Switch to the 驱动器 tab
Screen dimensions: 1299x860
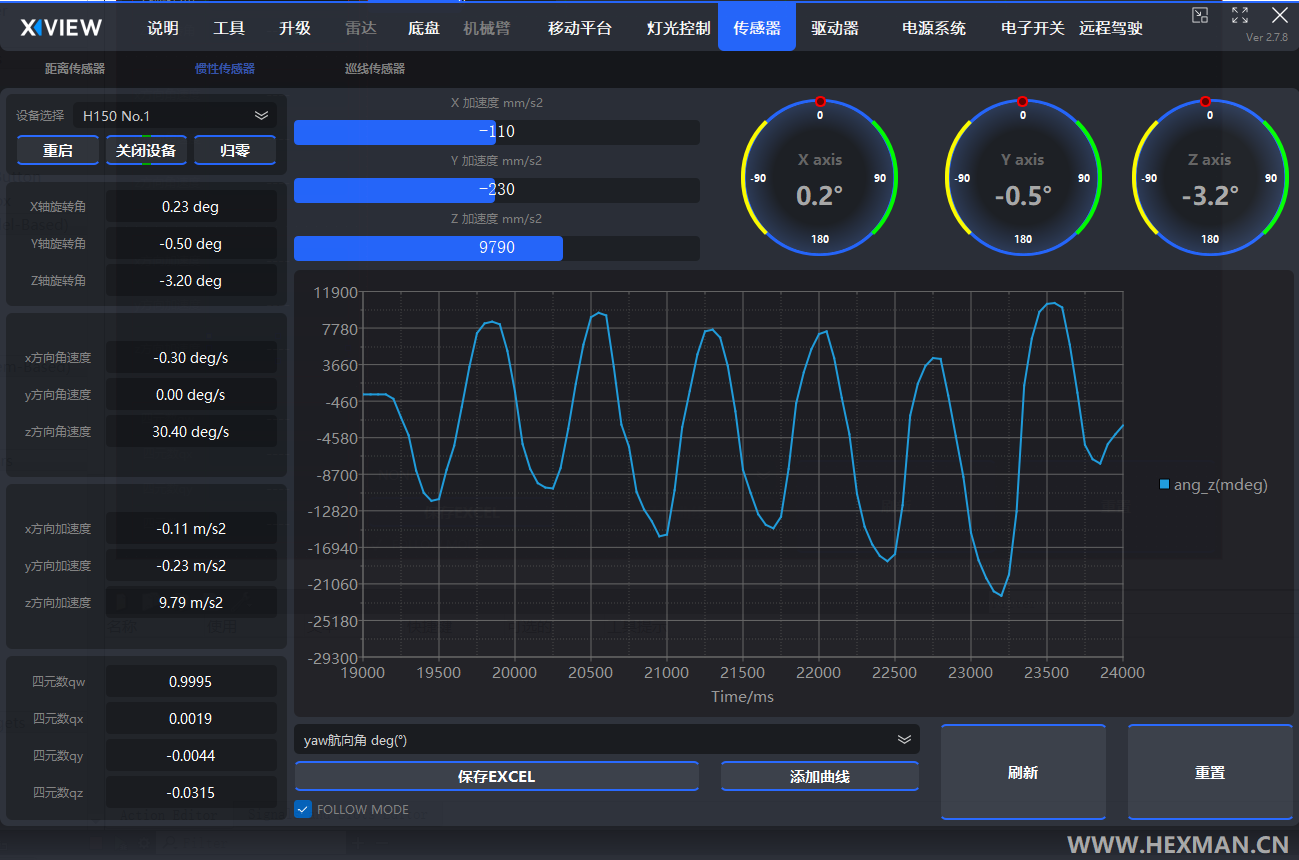[835, 28]
